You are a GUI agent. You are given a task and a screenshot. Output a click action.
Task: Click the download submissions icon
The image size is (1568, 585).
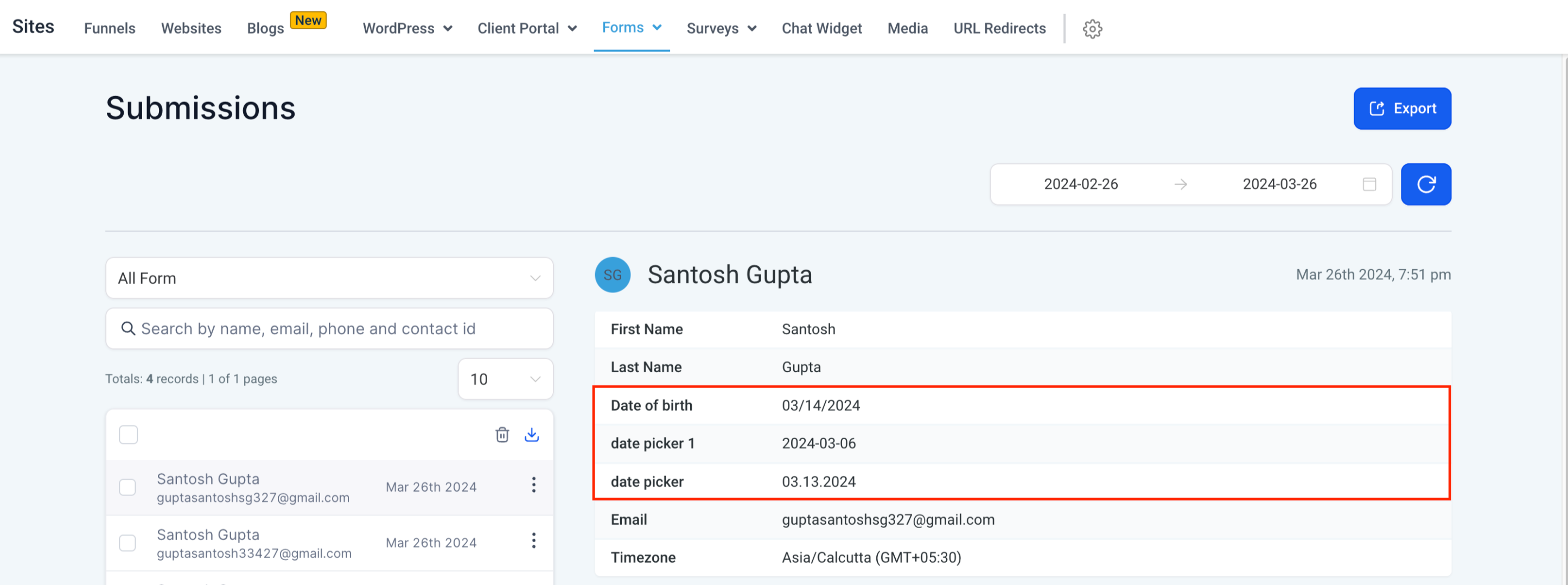(531, 435)
